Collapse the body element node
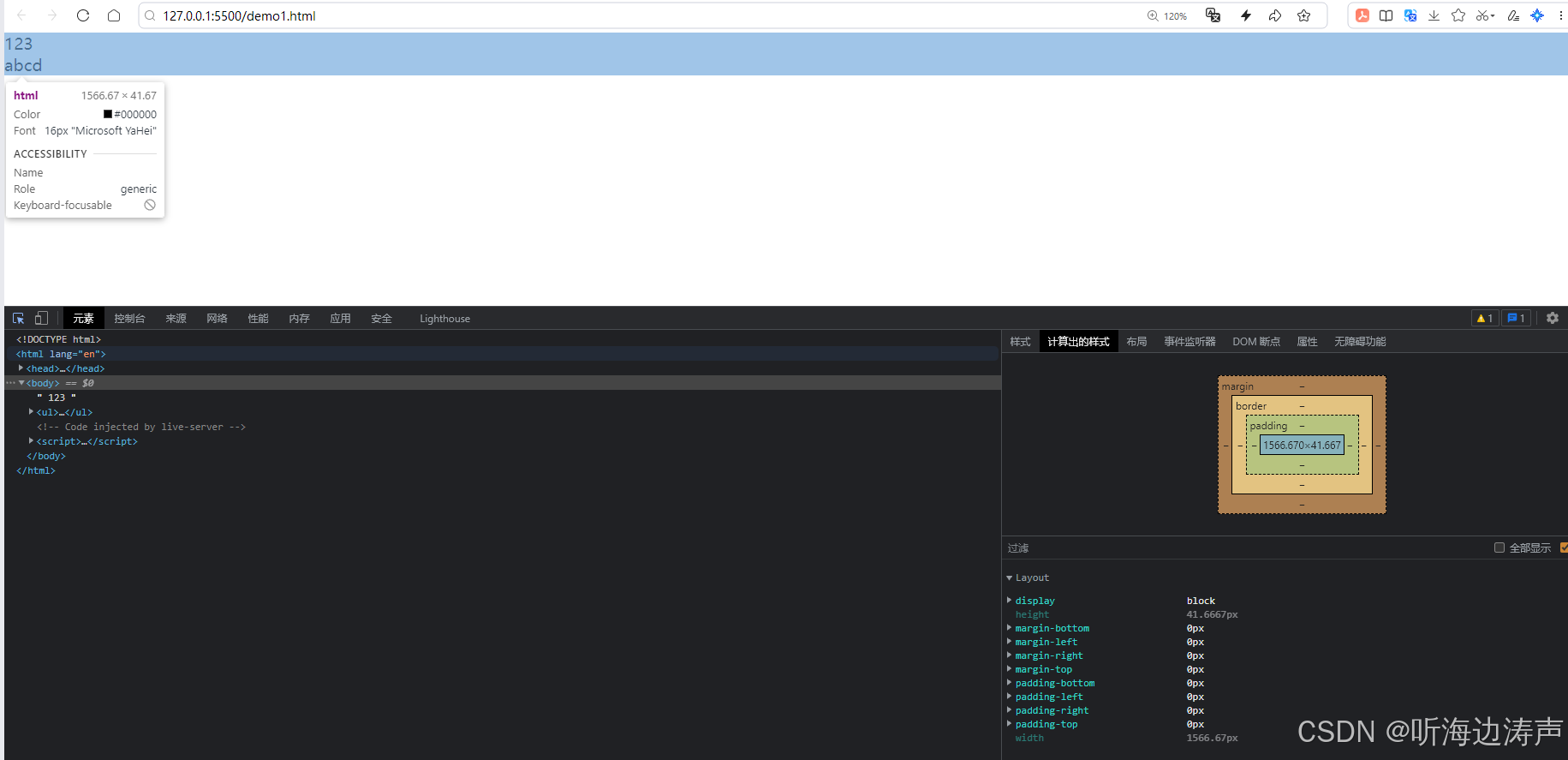1568x760 pixels. 21,383
